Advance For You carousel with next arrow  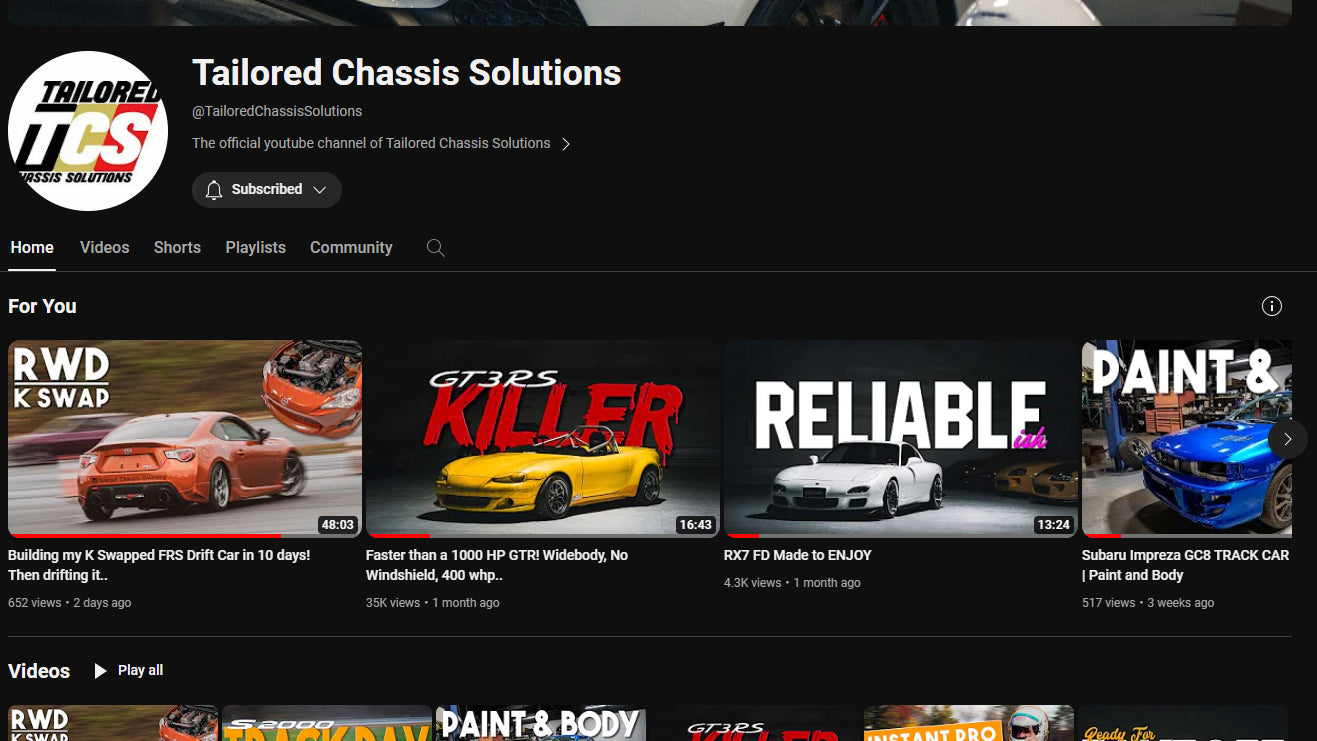pos(1287,439)
